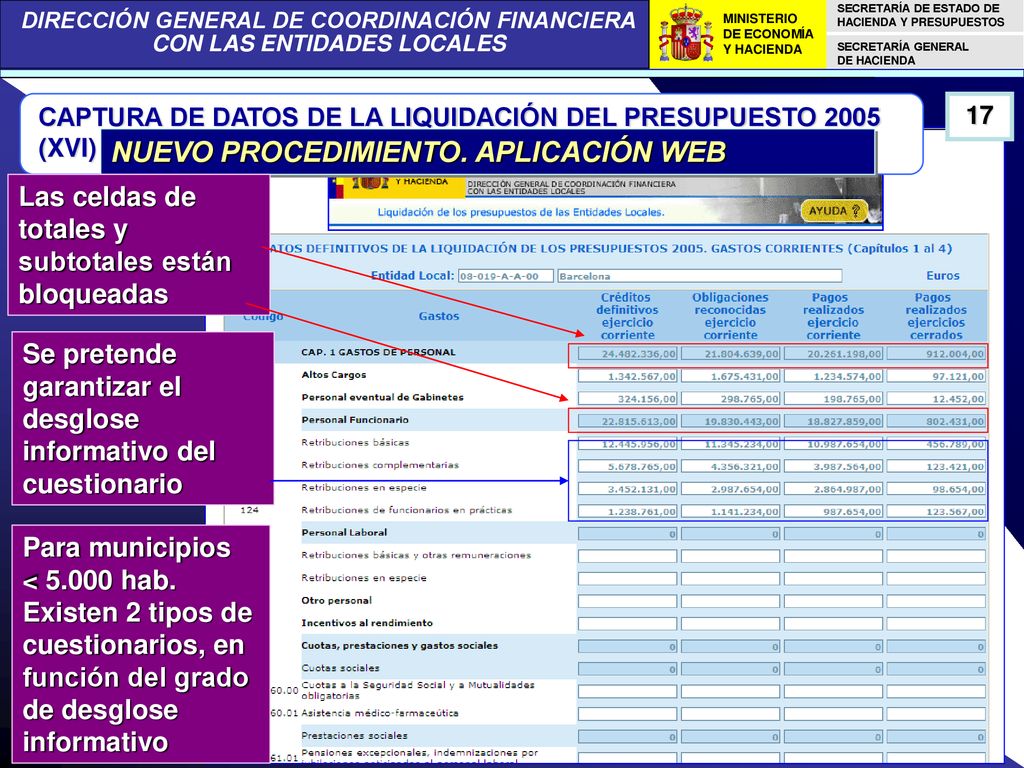Screen dimensions: 1024x768
Task: Select the 'Personal Laboral' row label
Action: [344, 532]
